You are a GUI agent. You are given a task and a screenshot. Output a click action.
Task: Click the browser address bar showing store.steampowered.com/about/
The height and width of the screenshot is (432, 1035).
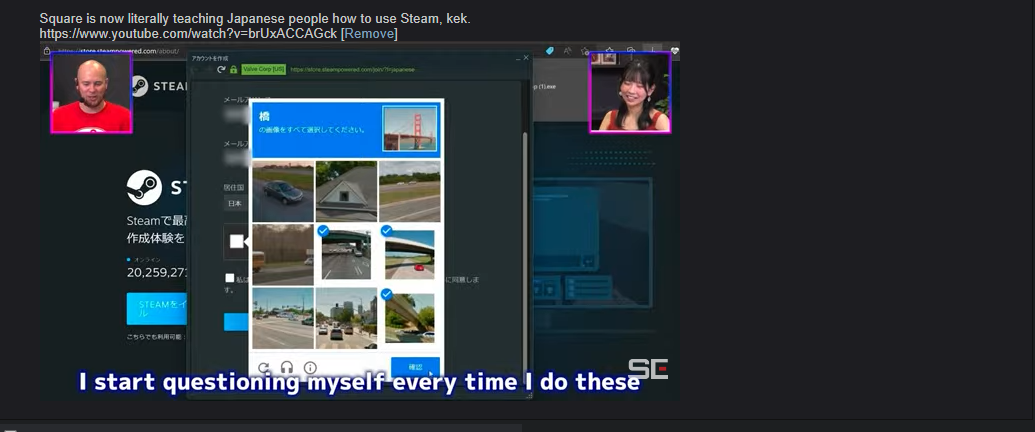(x=119, y=51)
